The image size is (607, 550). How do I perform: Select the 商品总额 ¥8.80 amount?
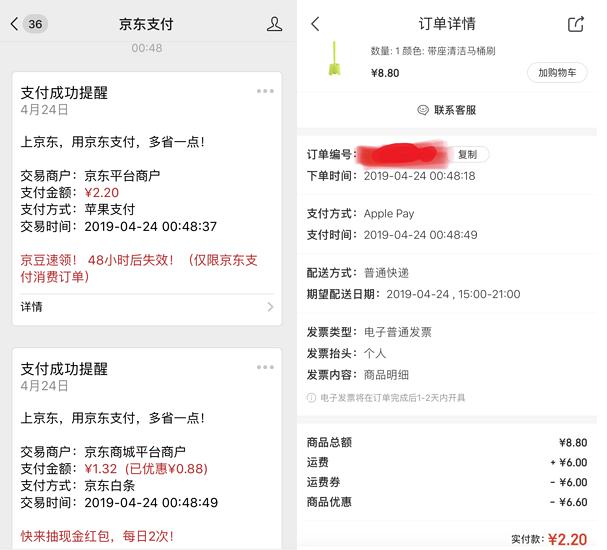573,442
